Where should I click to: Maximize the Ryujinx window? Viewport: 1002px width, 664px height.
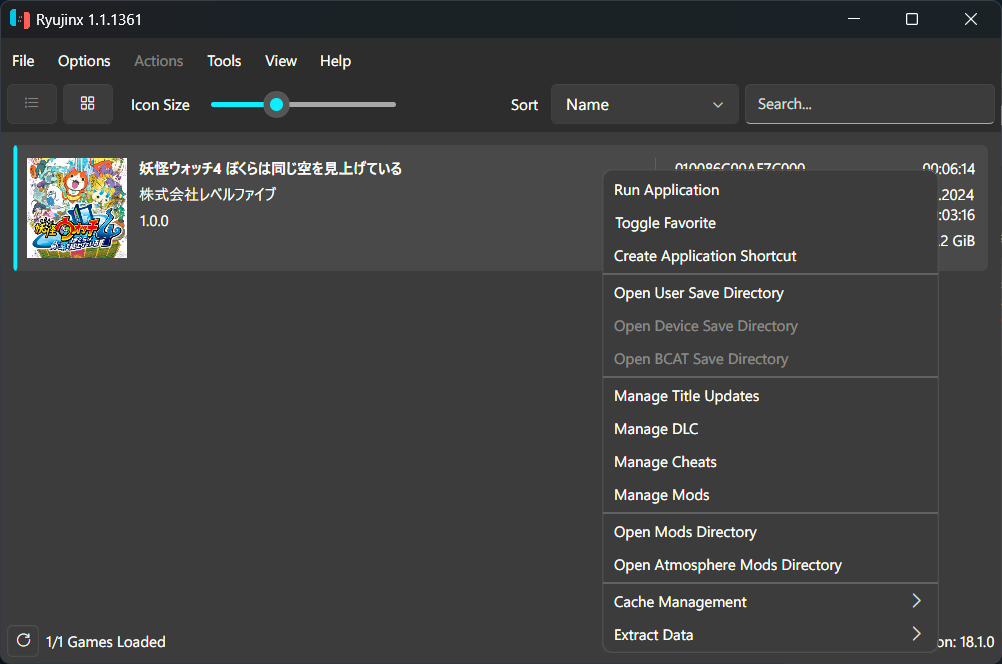pos(912,19)
